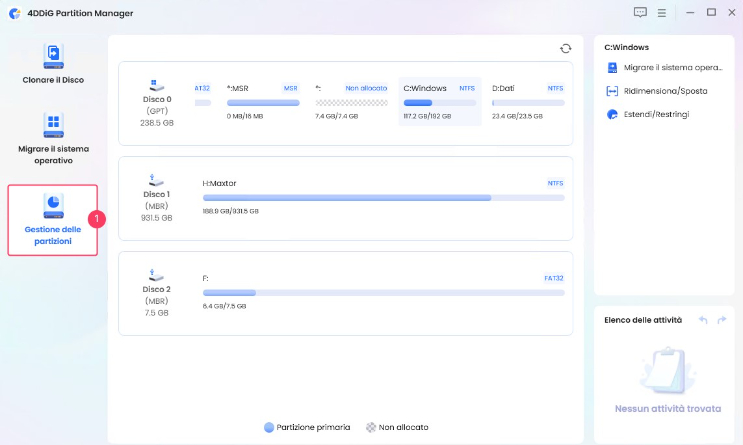743x445 pixels.
Task: Select the D:Dati partition
Action: coord(528,101)
